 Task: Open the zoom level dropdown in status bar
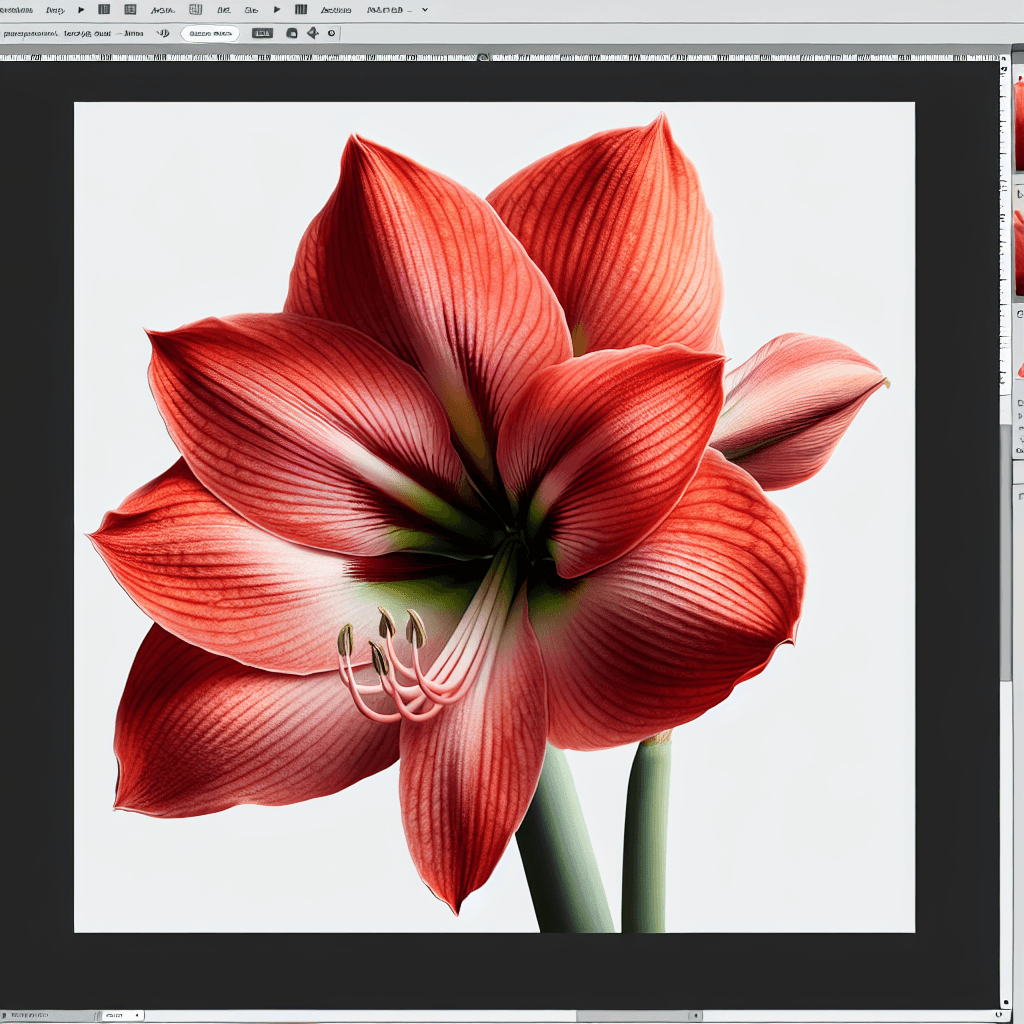pos(121,1016)
